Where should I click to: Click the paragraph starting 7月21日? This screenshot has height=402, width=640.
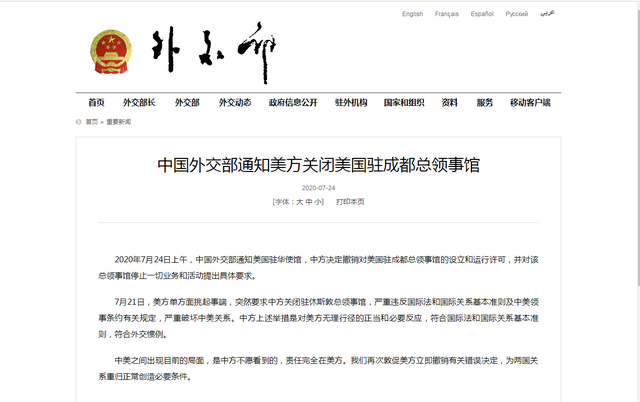pos(318,318)
